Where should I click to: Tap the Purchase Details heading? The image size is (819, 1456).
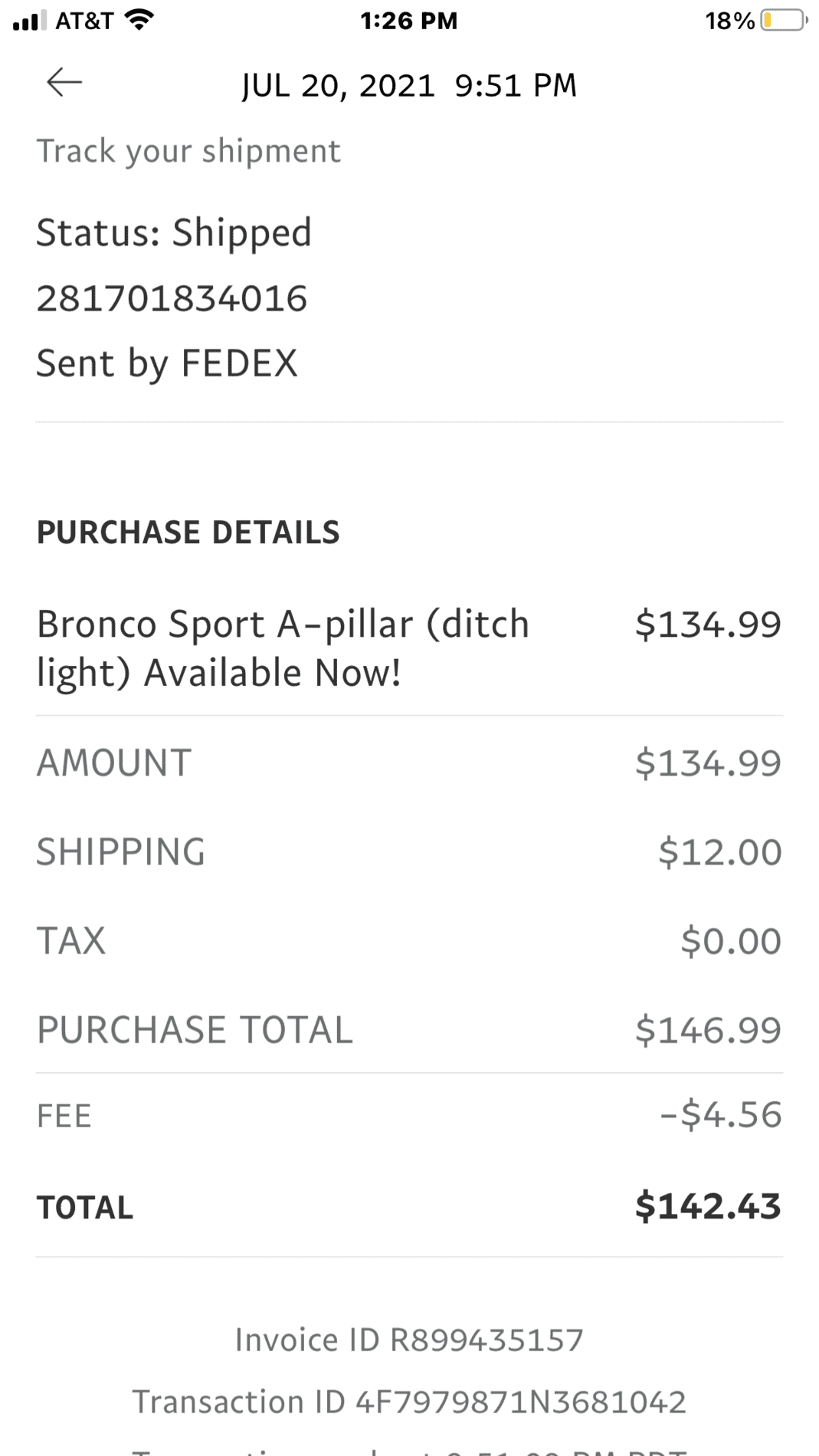tap(188, 533)
